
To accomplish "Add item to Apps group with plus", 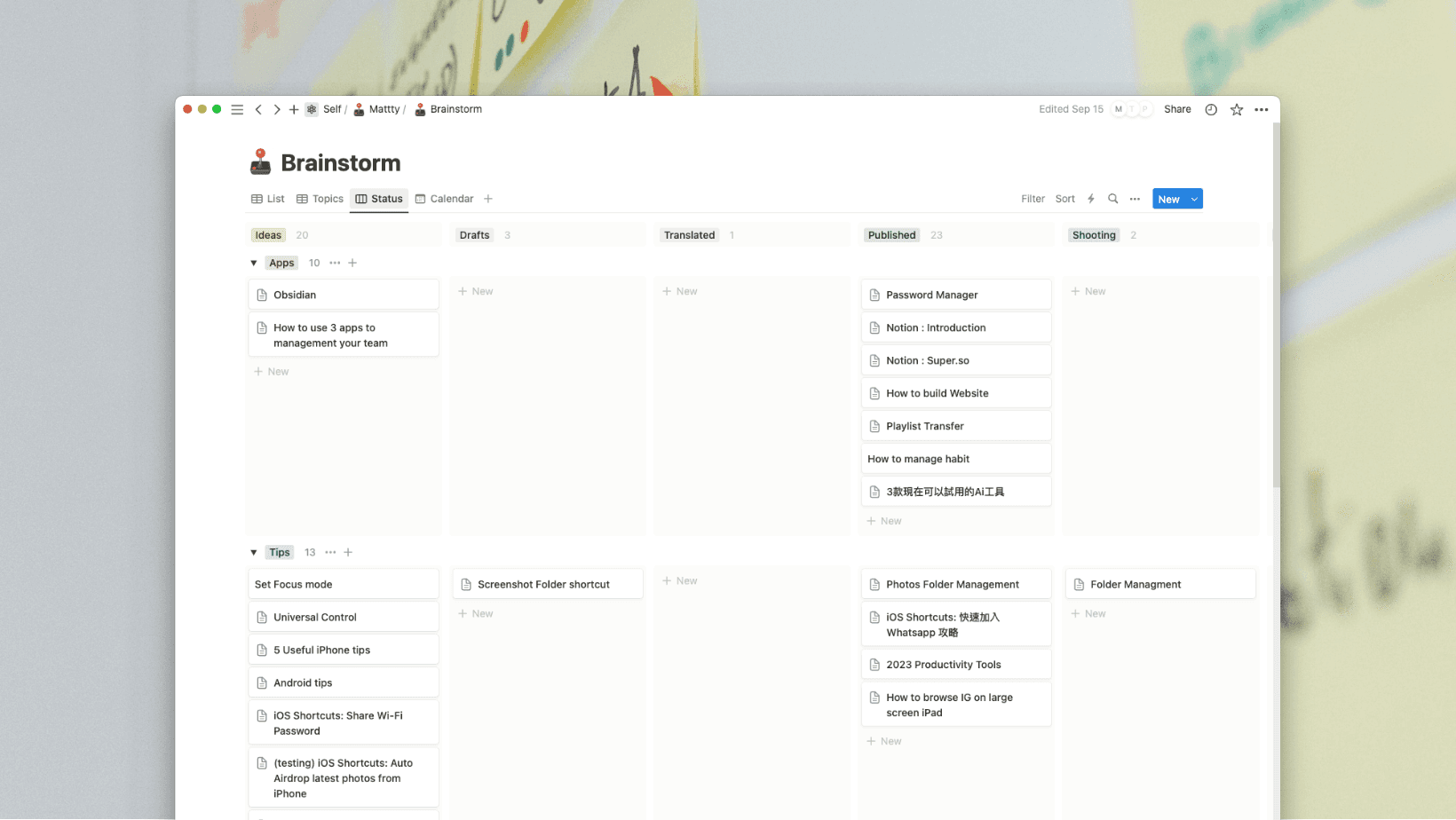I will (352, 263).
